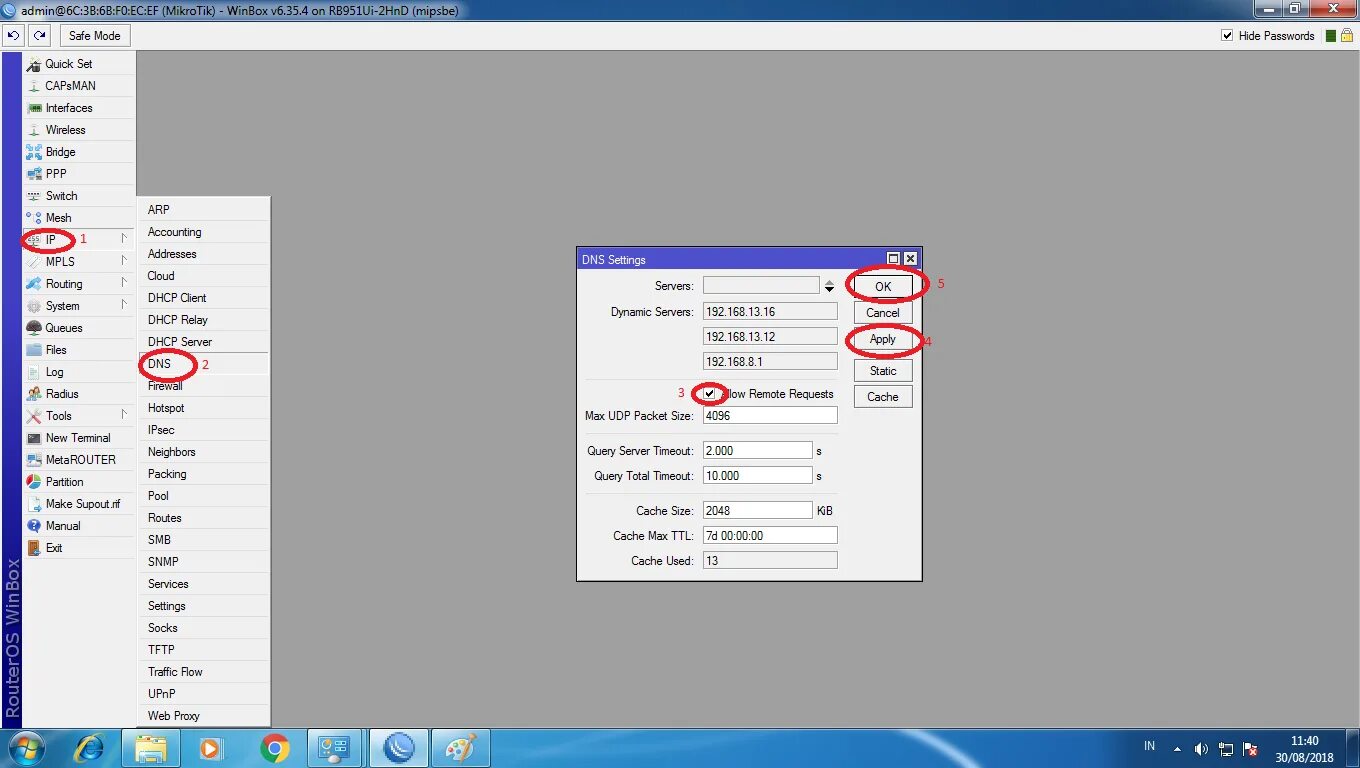
Task: Open the Log window
Action: (x=79, y=371)
